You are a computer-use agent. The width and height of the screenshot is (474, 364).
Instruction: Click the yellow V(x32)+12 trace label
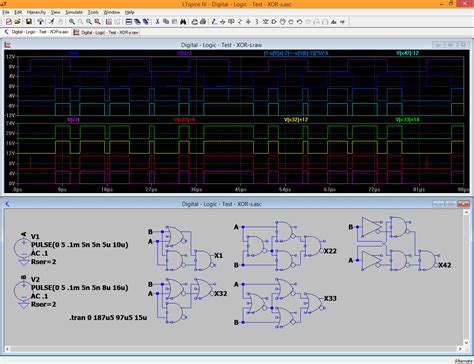click(295, 120)
